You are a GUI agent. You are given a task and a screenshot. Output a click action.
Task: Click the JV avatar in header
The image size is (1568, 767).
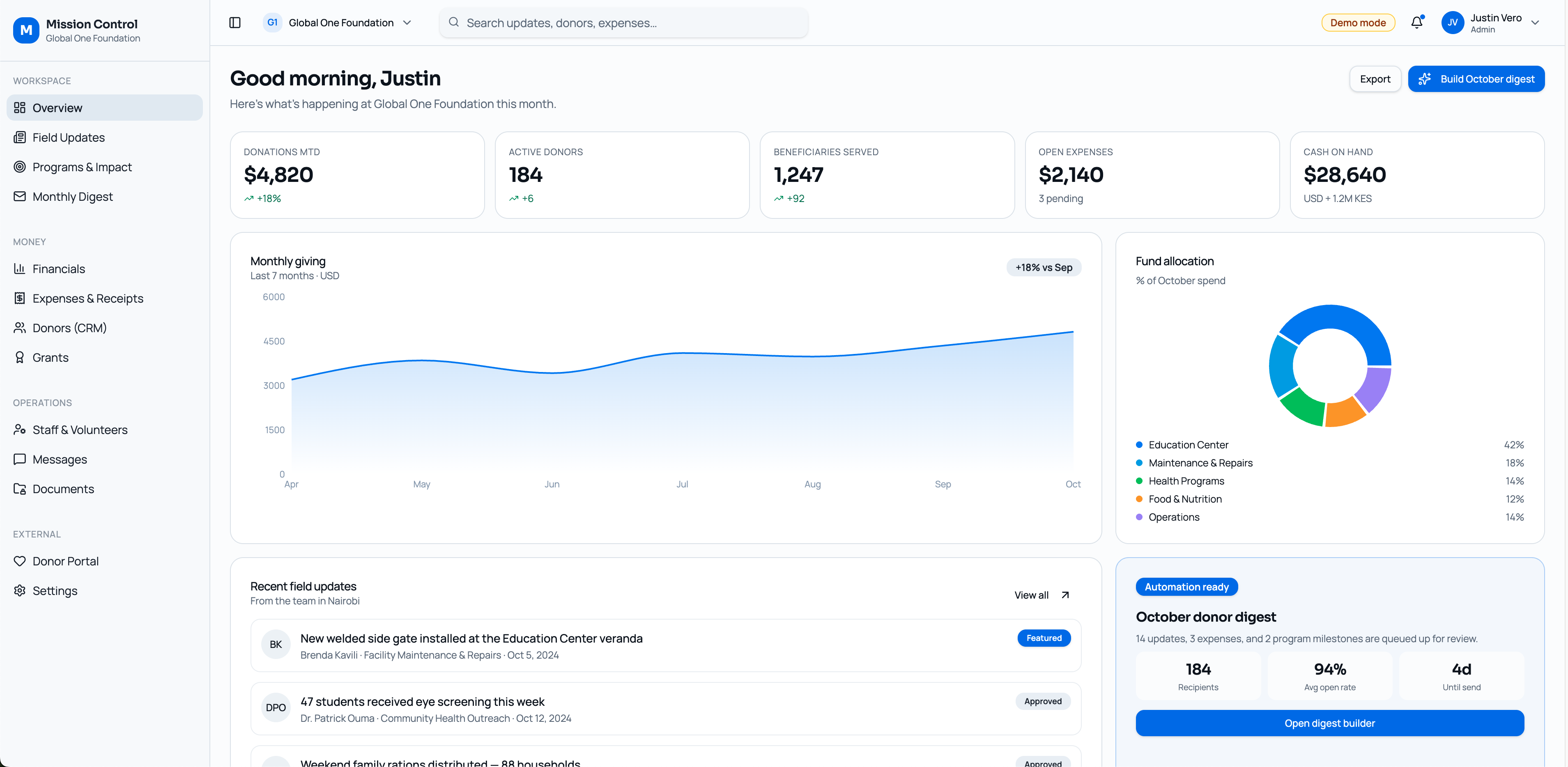[x=1452, y=23]
